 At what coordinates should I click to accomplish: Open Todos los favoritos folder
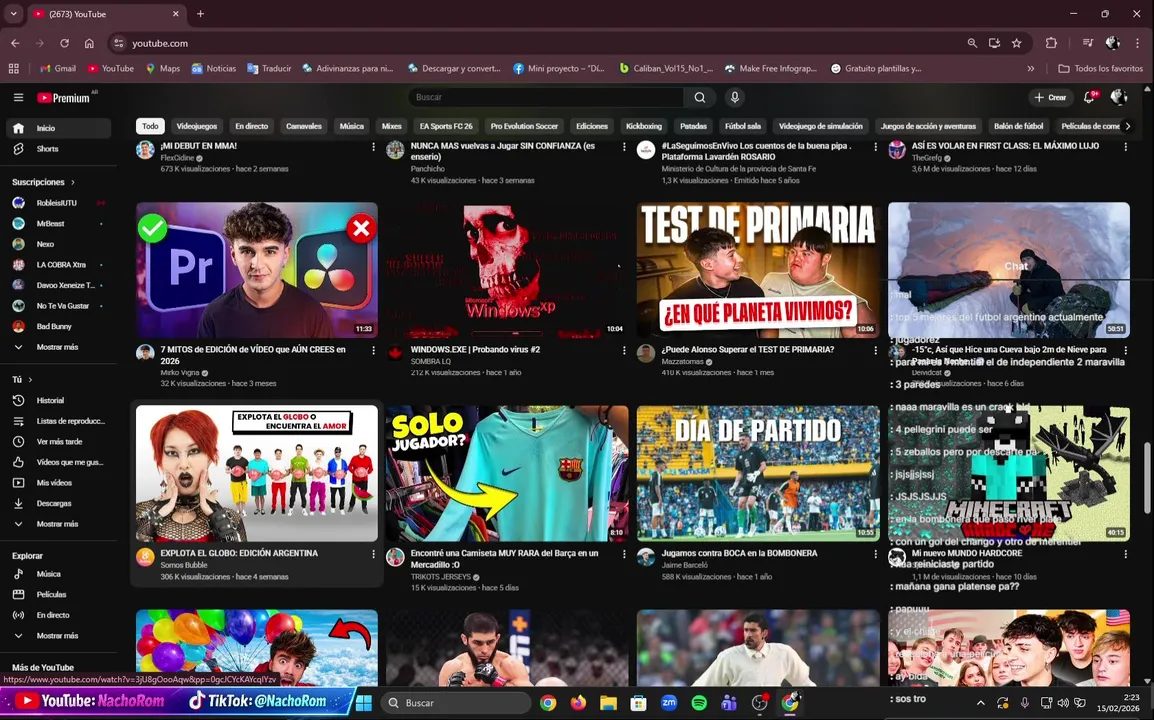1100,68
